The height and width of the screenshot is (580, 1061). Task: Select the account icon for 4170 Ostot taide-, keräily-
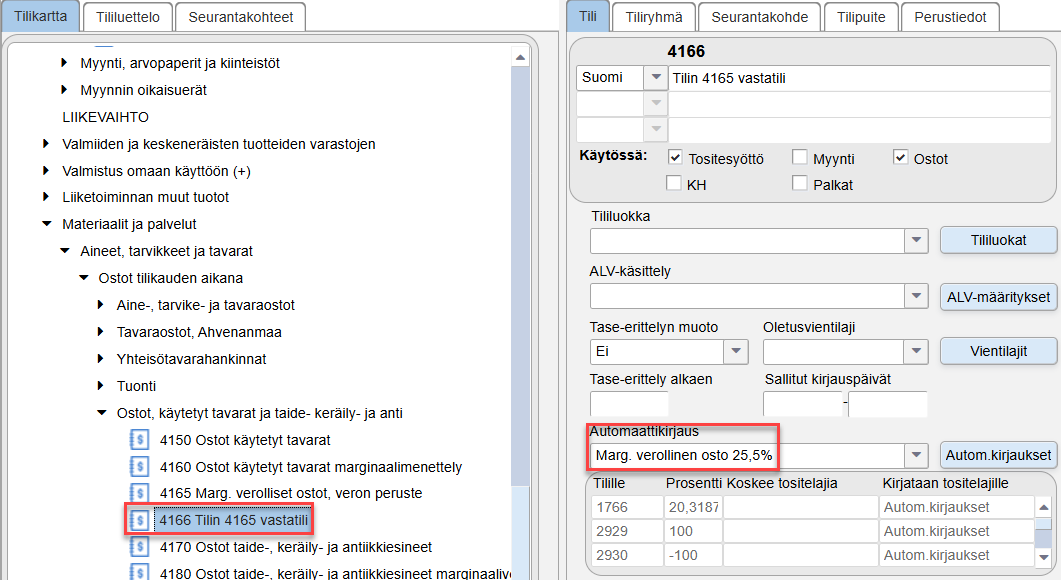tap(139, 547)
